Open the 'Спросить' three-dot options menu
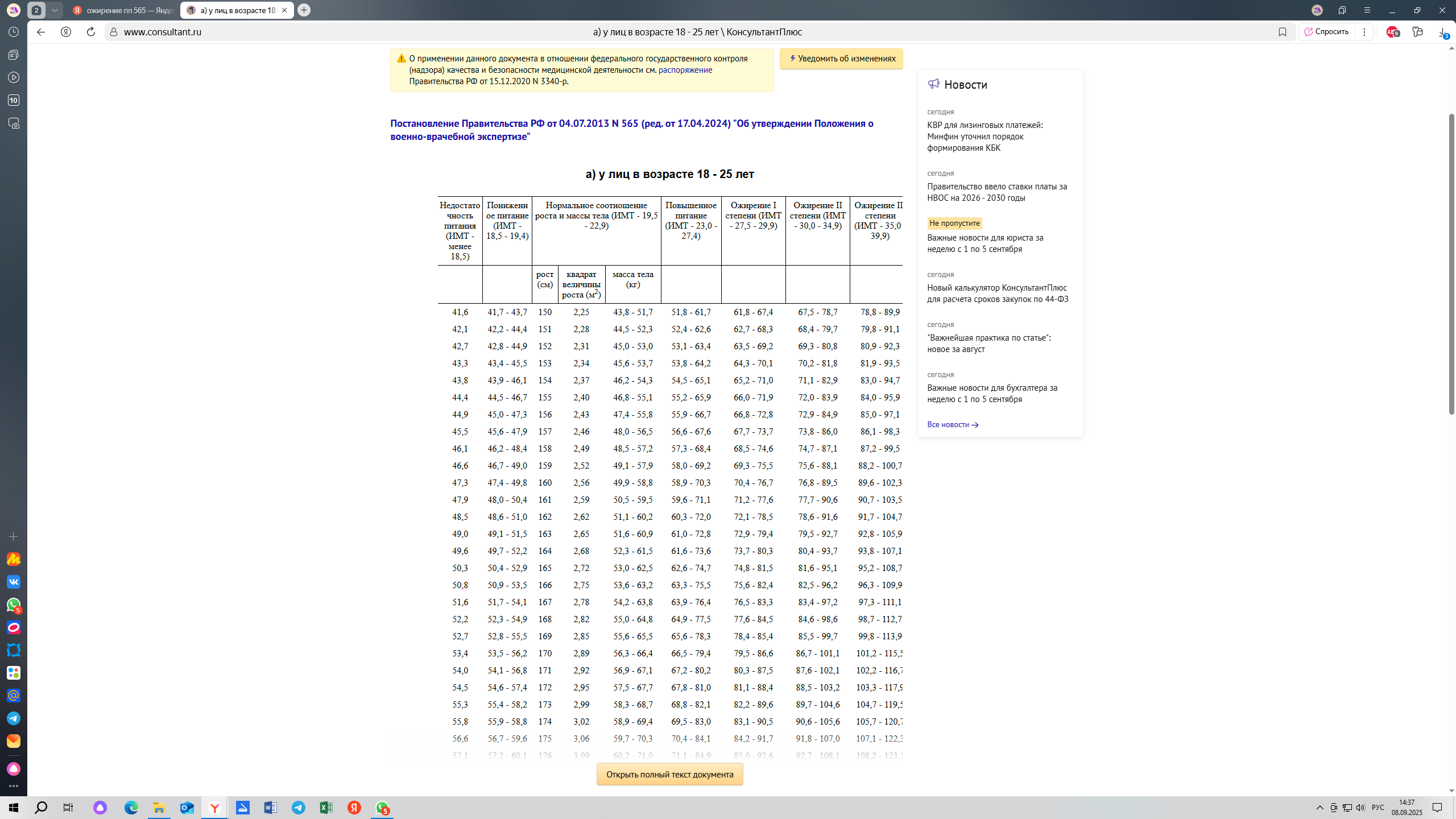Image resolution: width=1456 pixels, height=819 pixels. [1364, 32]
